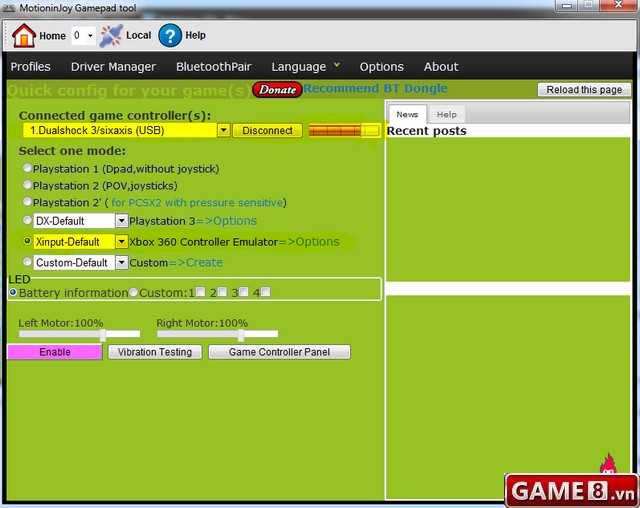The height and width of the screenshot is (508, 640).
Task: Select the Custom-Default mode radio
Action: coord(27,262)
